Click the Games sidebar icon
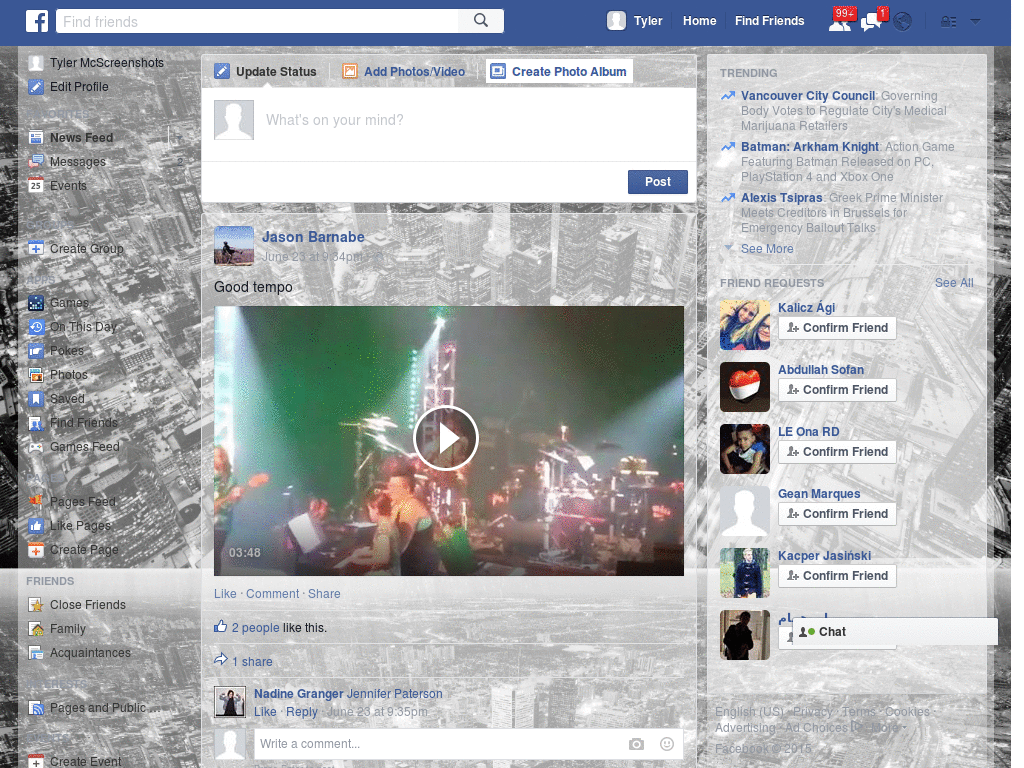1024x768 pixels. pos(36,303)
